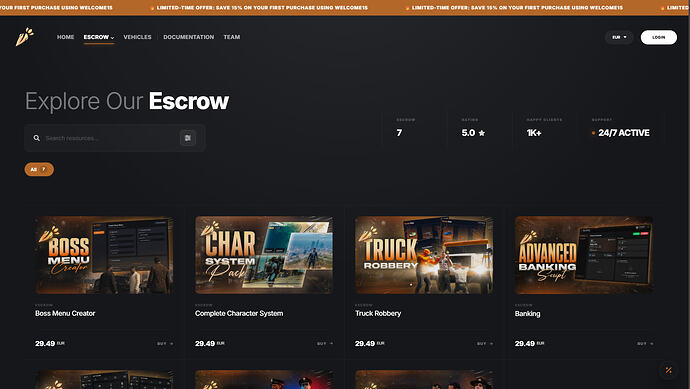Click the Truck Robbery title text

(x=378, y=313)
